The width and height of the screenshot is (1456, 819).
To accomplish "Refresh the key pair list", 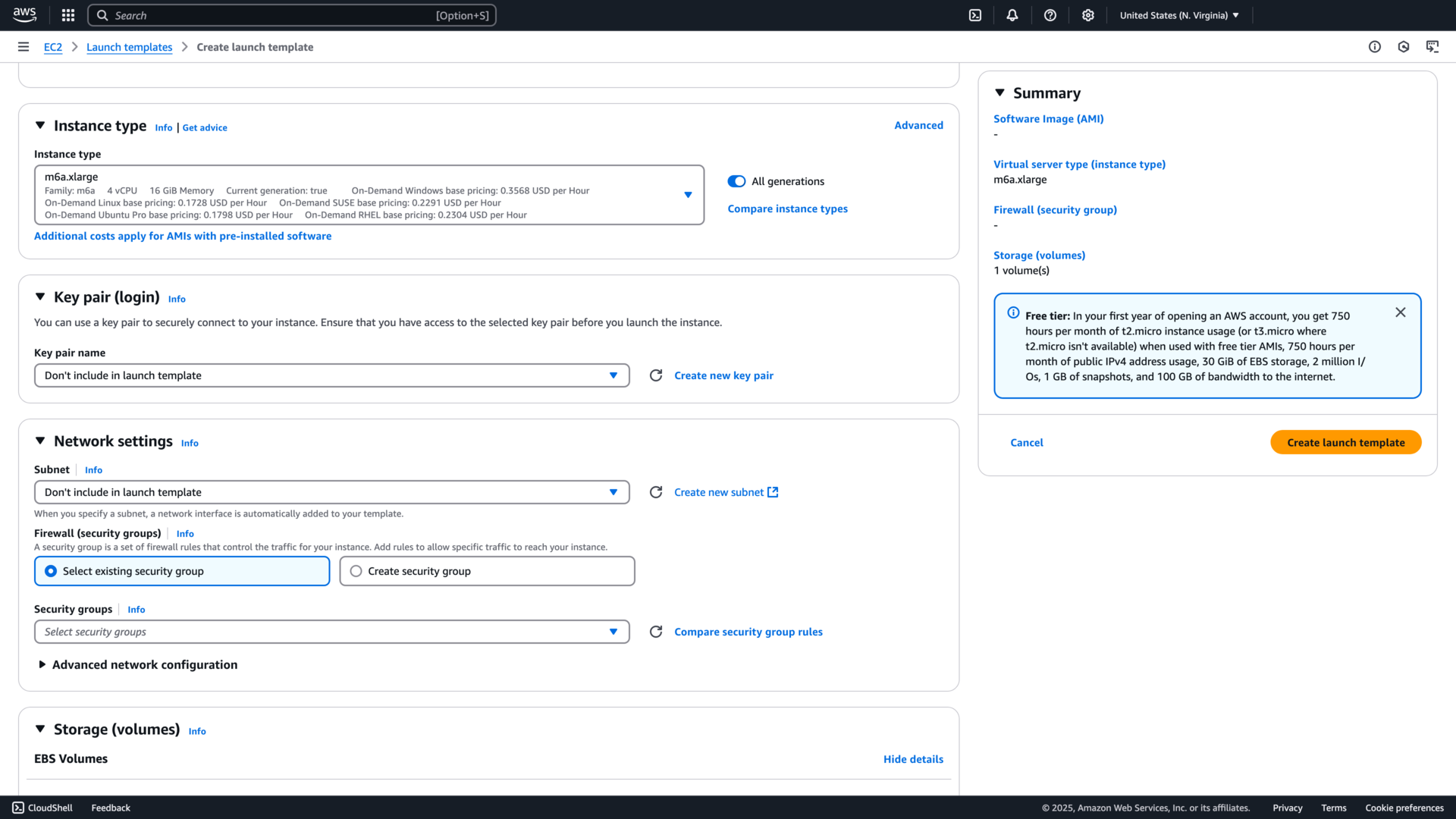I will [x=656, y=375].
